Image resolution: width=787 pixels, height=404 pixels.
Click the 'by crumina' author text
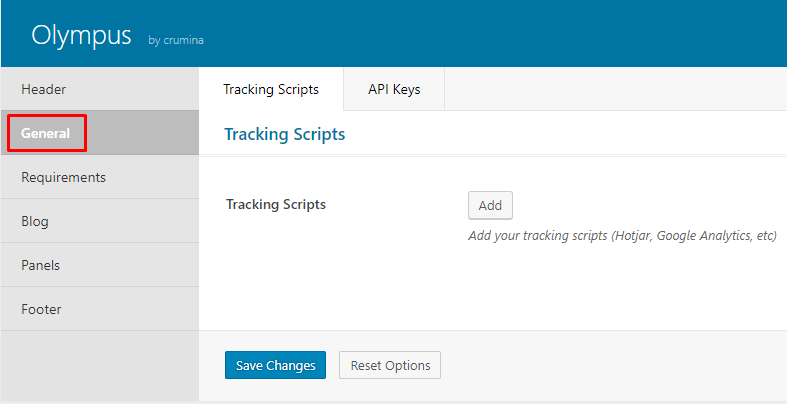[x=176, y=40]
